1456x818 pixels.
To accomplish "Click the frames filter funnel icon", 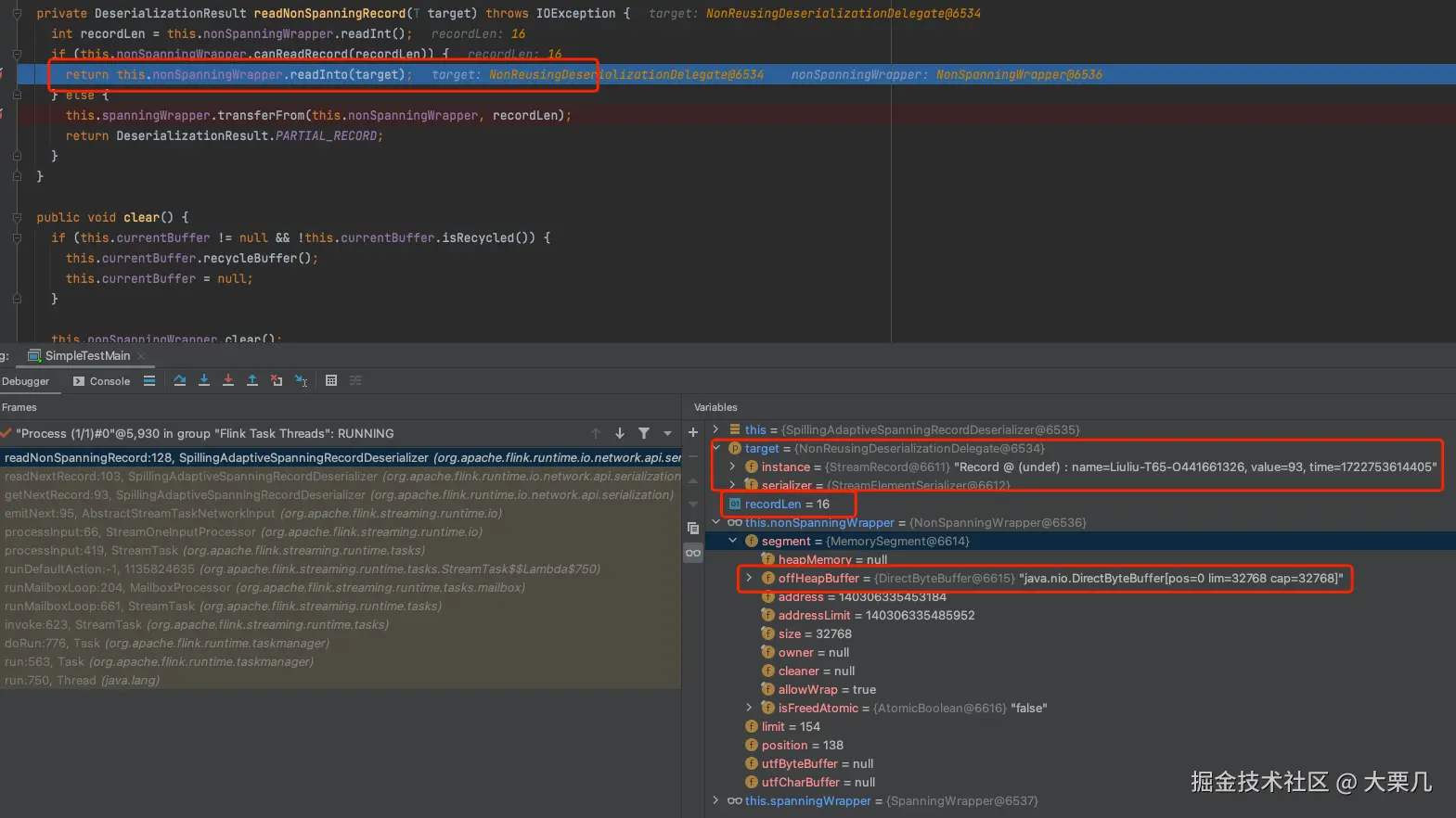I will tap(644, 433).
